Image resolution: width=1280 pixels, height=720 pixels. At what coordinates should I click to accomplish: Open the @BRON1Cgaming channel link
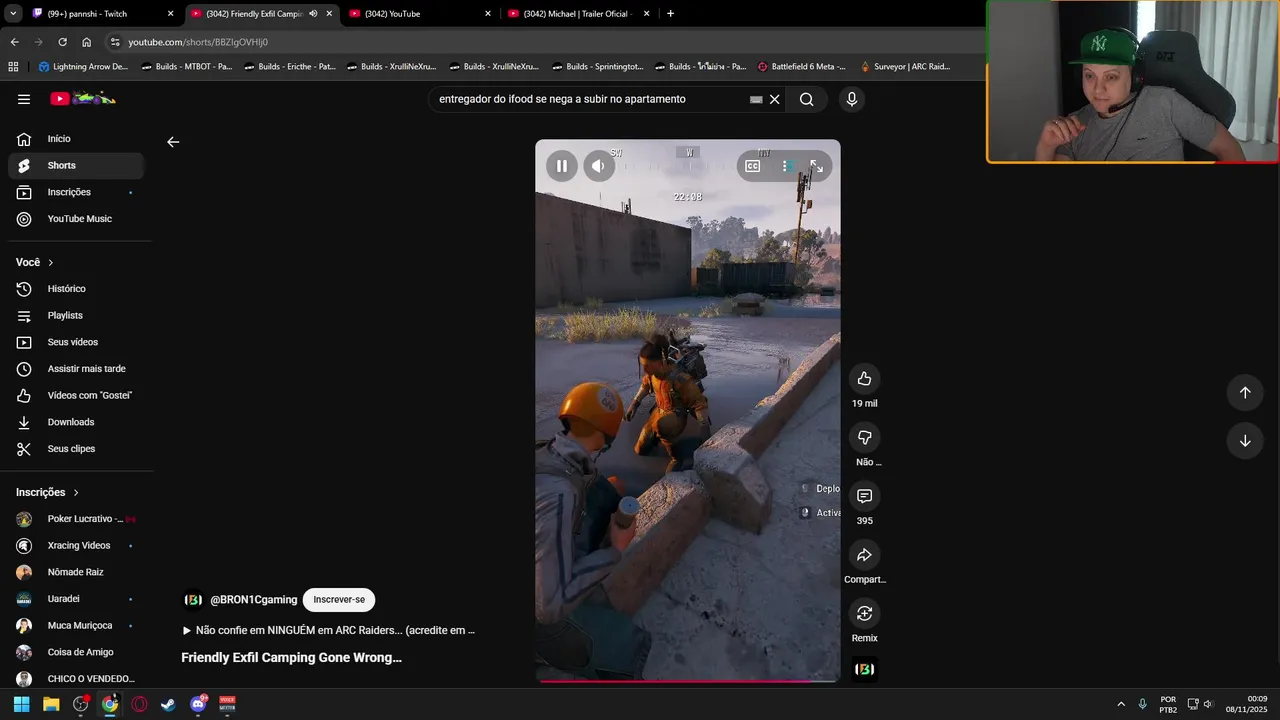253,600
